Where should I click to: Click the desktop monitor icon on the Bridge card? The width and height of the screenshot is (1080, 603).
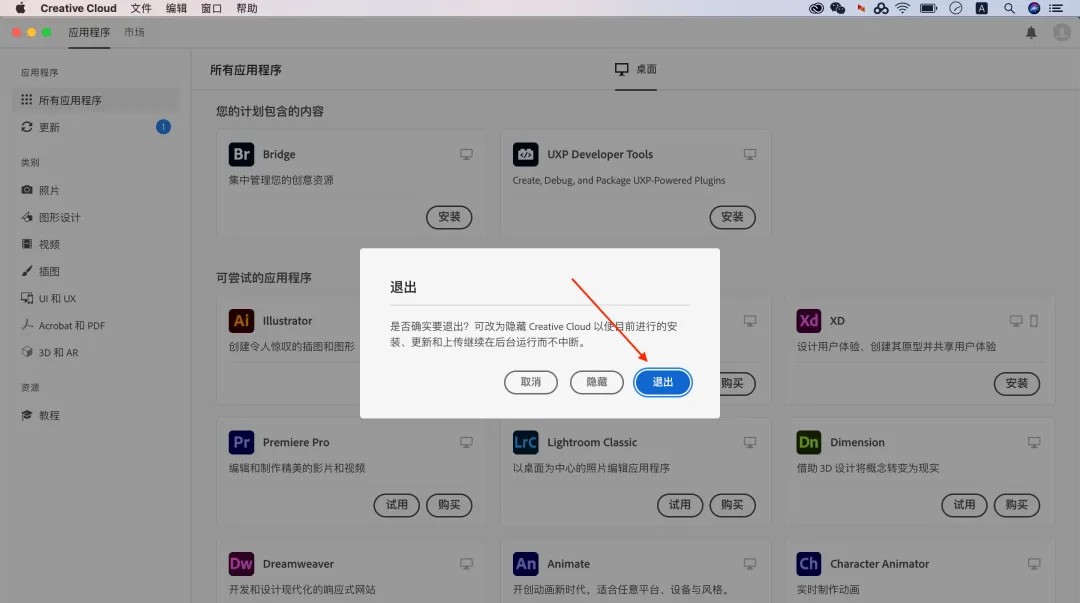point(466,154)
